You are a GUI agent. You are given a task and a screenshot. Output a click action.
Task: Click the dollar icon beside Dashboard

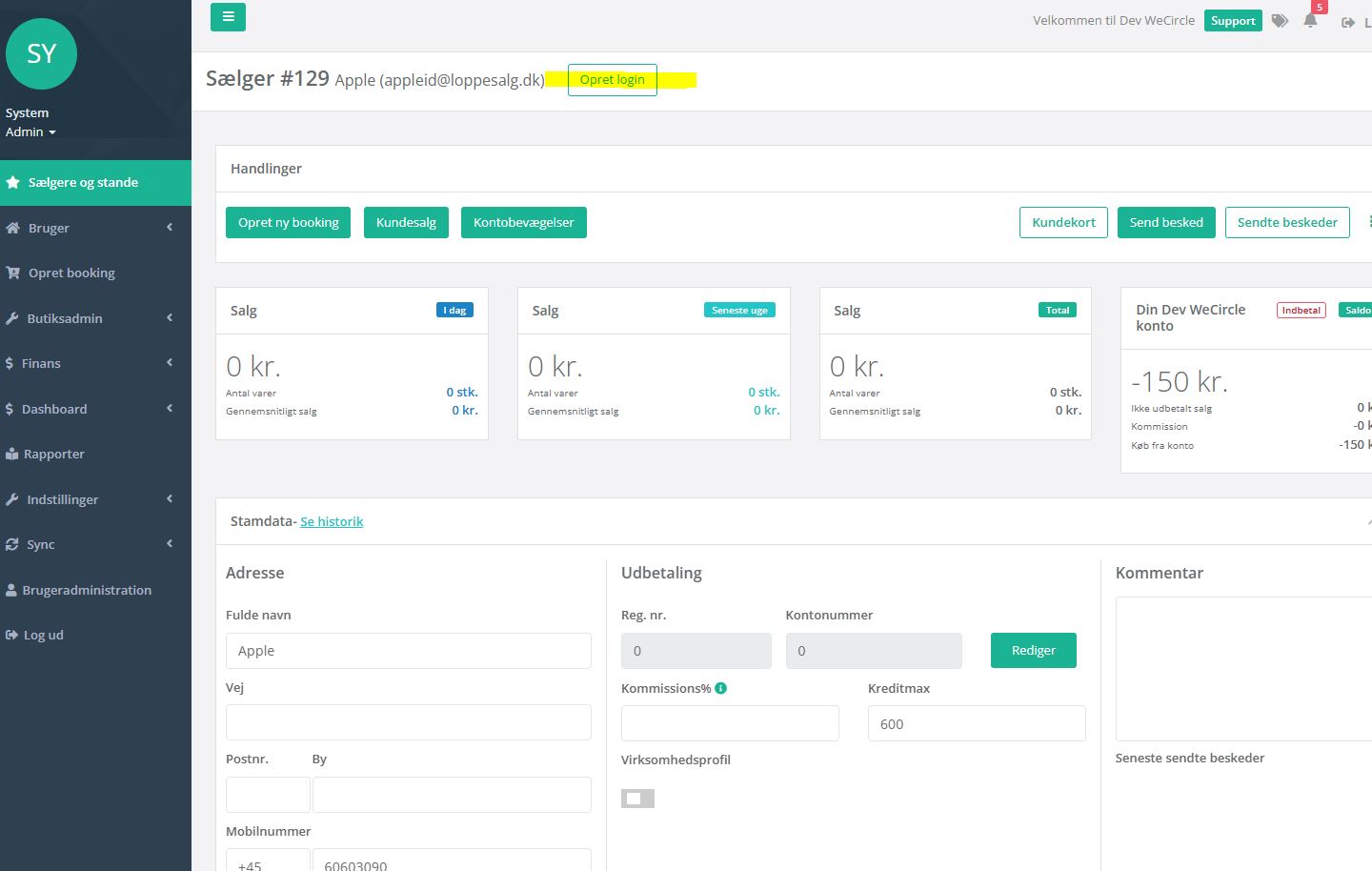tap(10, 409)
